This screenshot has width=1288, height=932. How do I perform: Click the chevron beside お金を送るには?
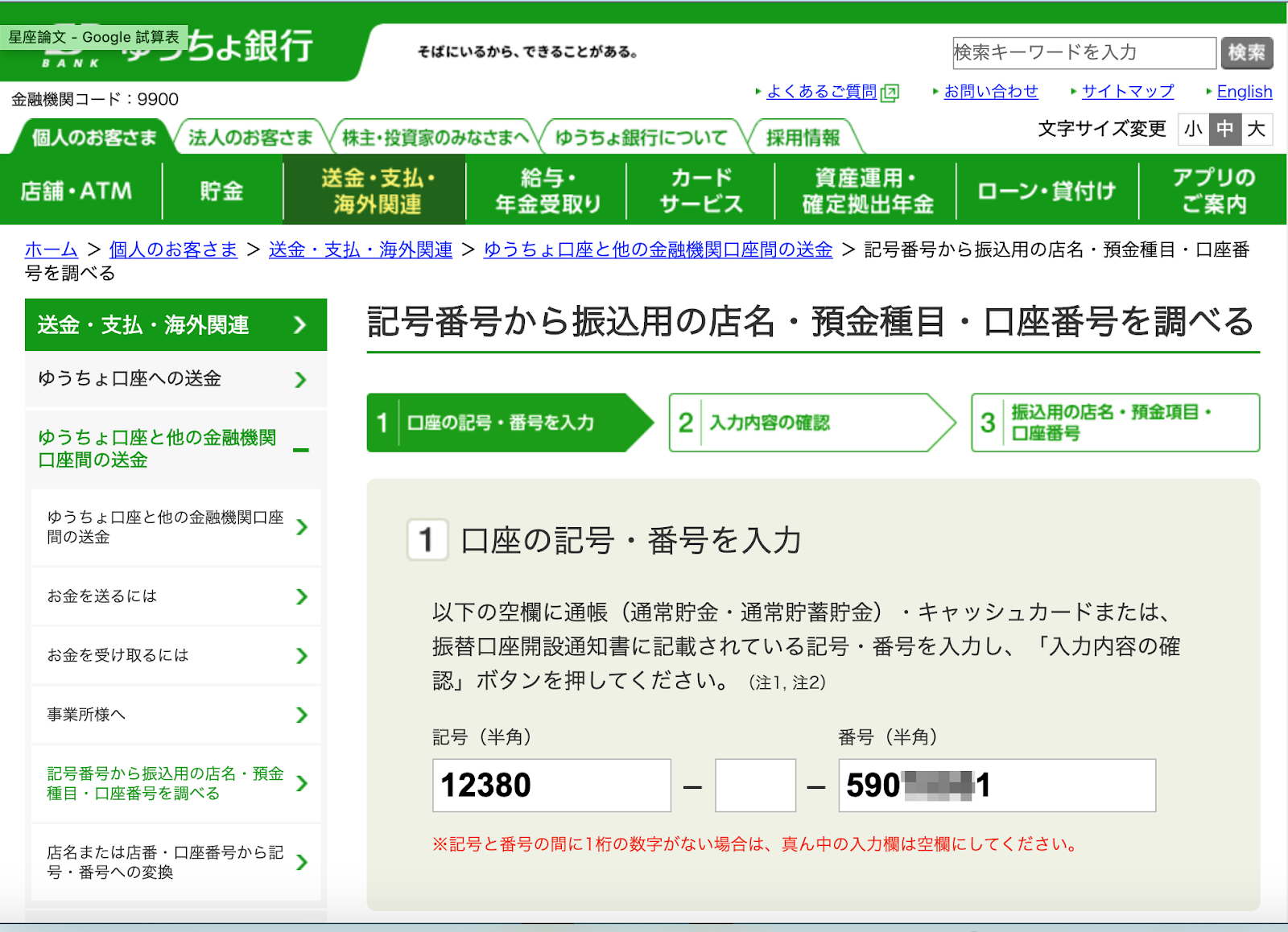[302, 596]
